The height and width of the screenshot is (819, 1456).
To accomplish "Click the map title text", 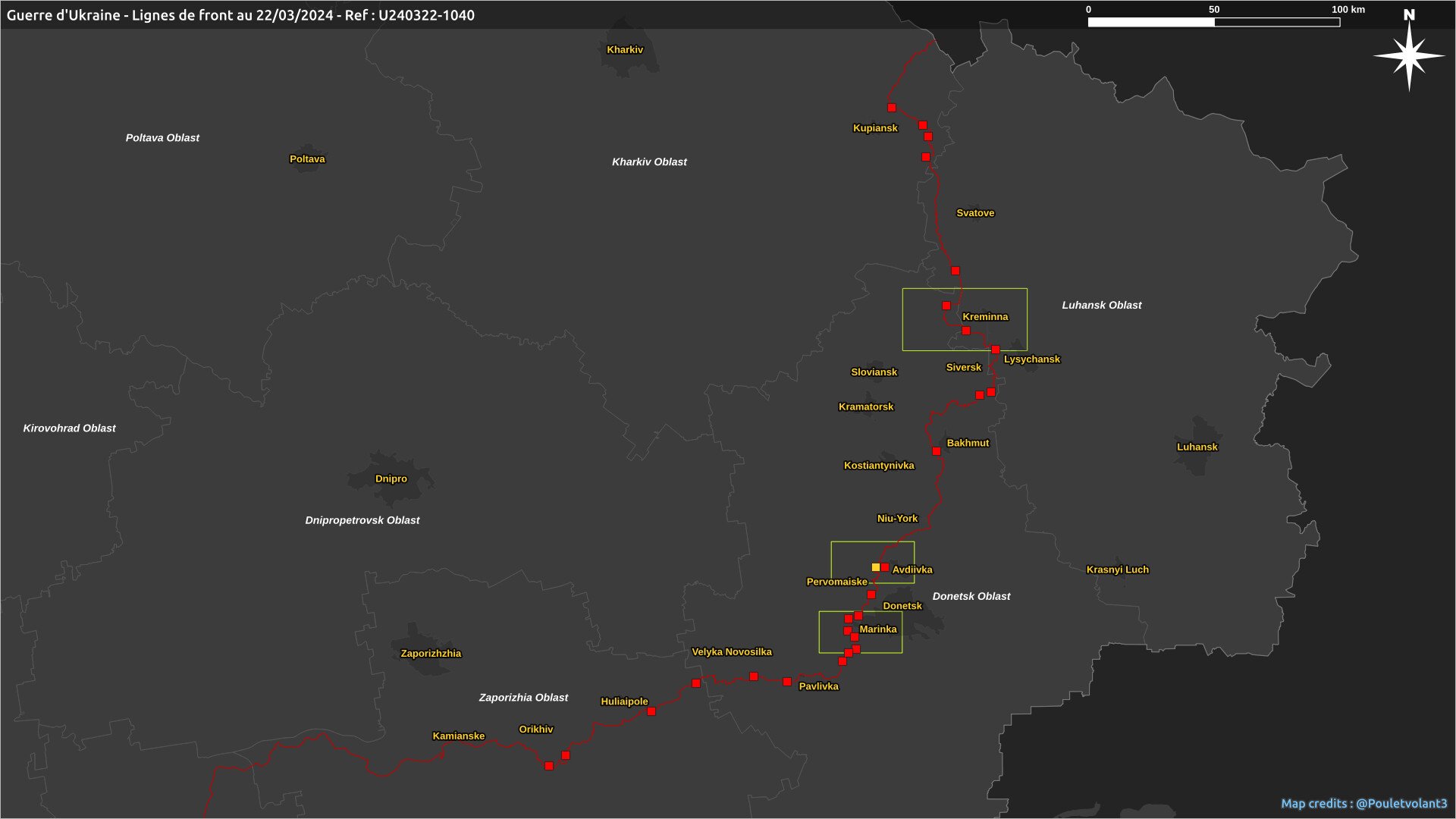I will point(240,15).
